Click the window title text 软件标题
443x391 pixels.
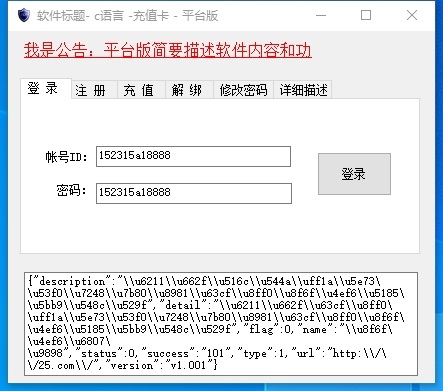click(61, 16)
